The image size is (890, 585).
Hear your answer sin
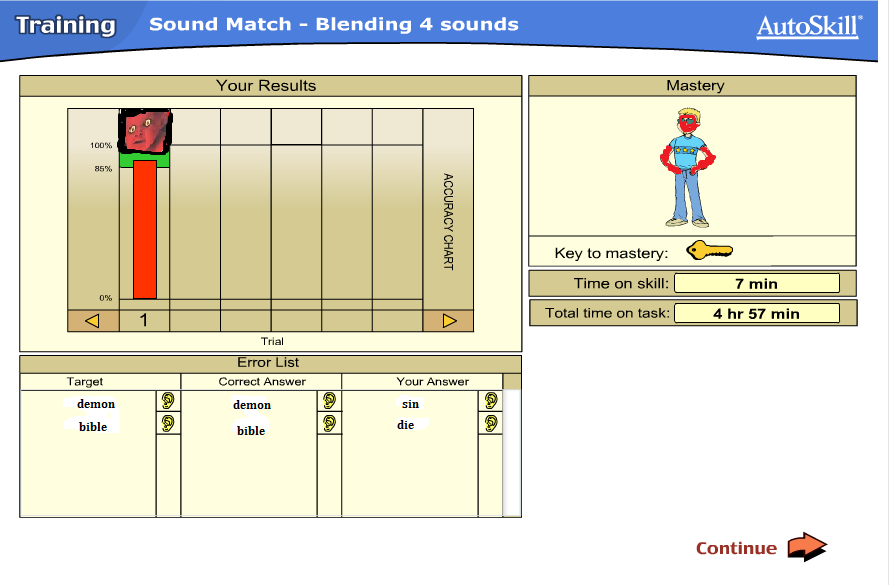tap(491, 401)
